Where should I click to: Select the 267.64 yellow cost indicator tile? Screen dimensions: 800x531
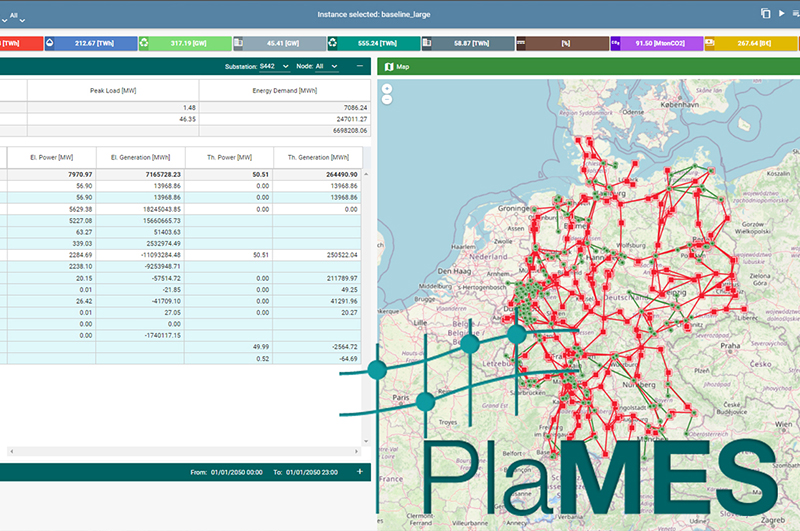[x=756, y=44]
